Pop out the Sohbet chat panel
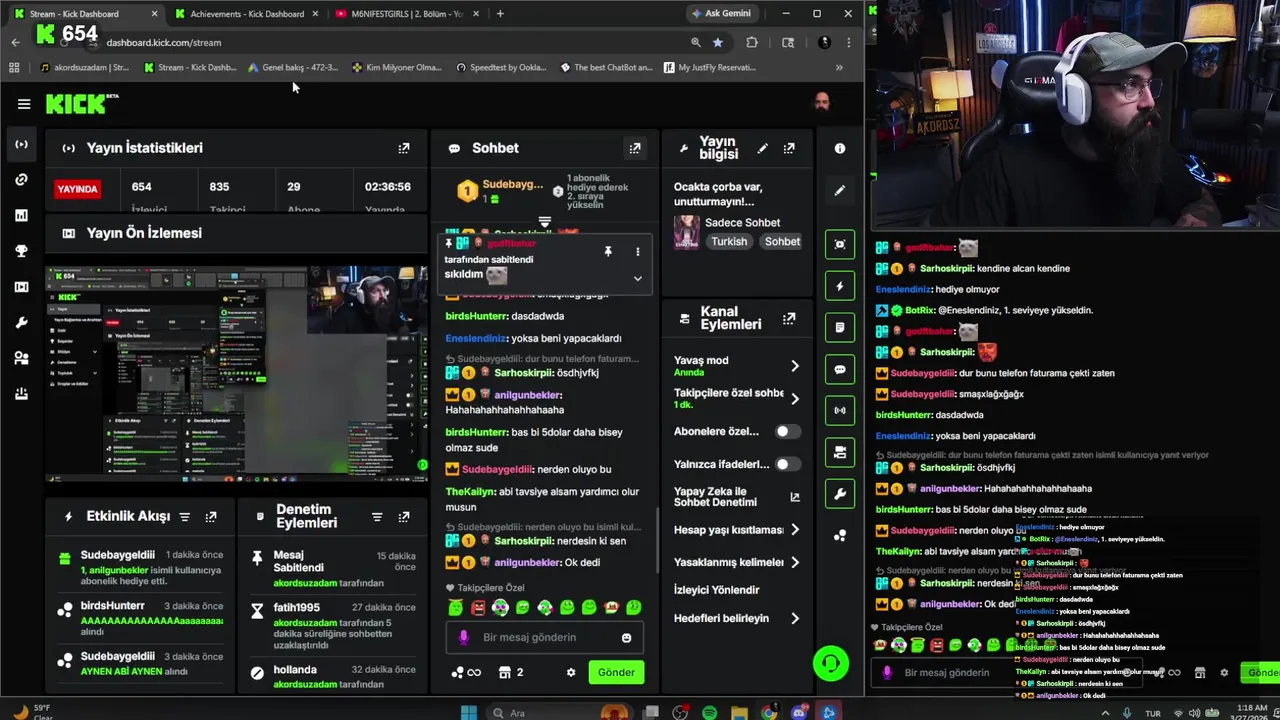Screen dimensions: 1280x720 click(635, 148)
